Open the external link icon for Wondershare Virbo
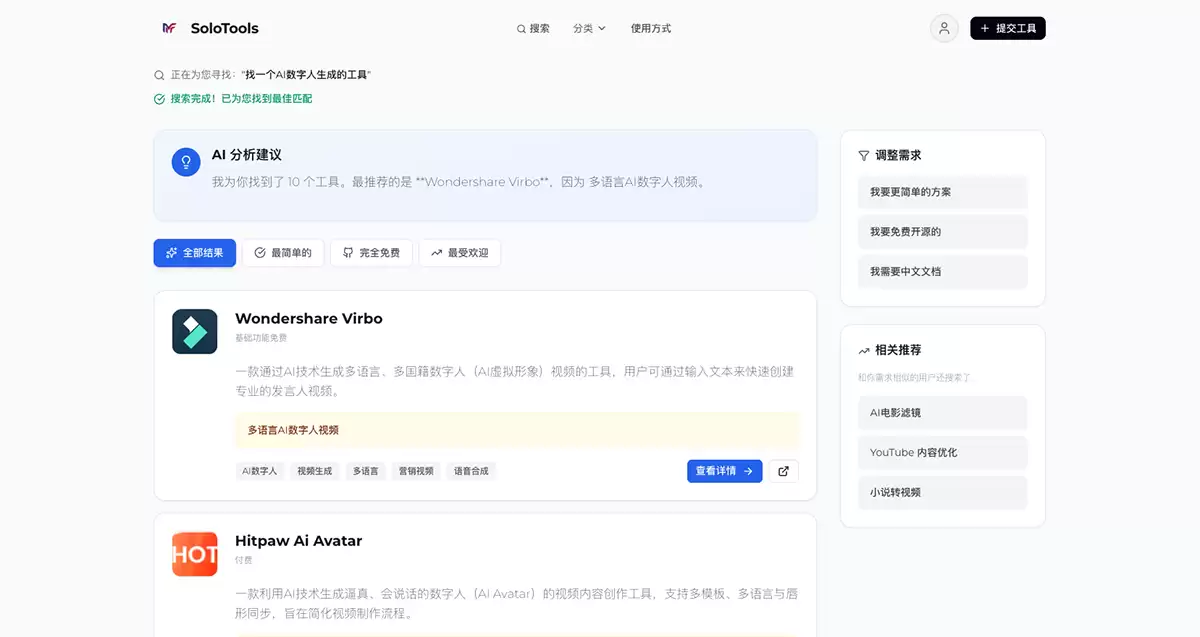Screen dimensions: 1200x637 pyautogui.click(x=783, y=470)
